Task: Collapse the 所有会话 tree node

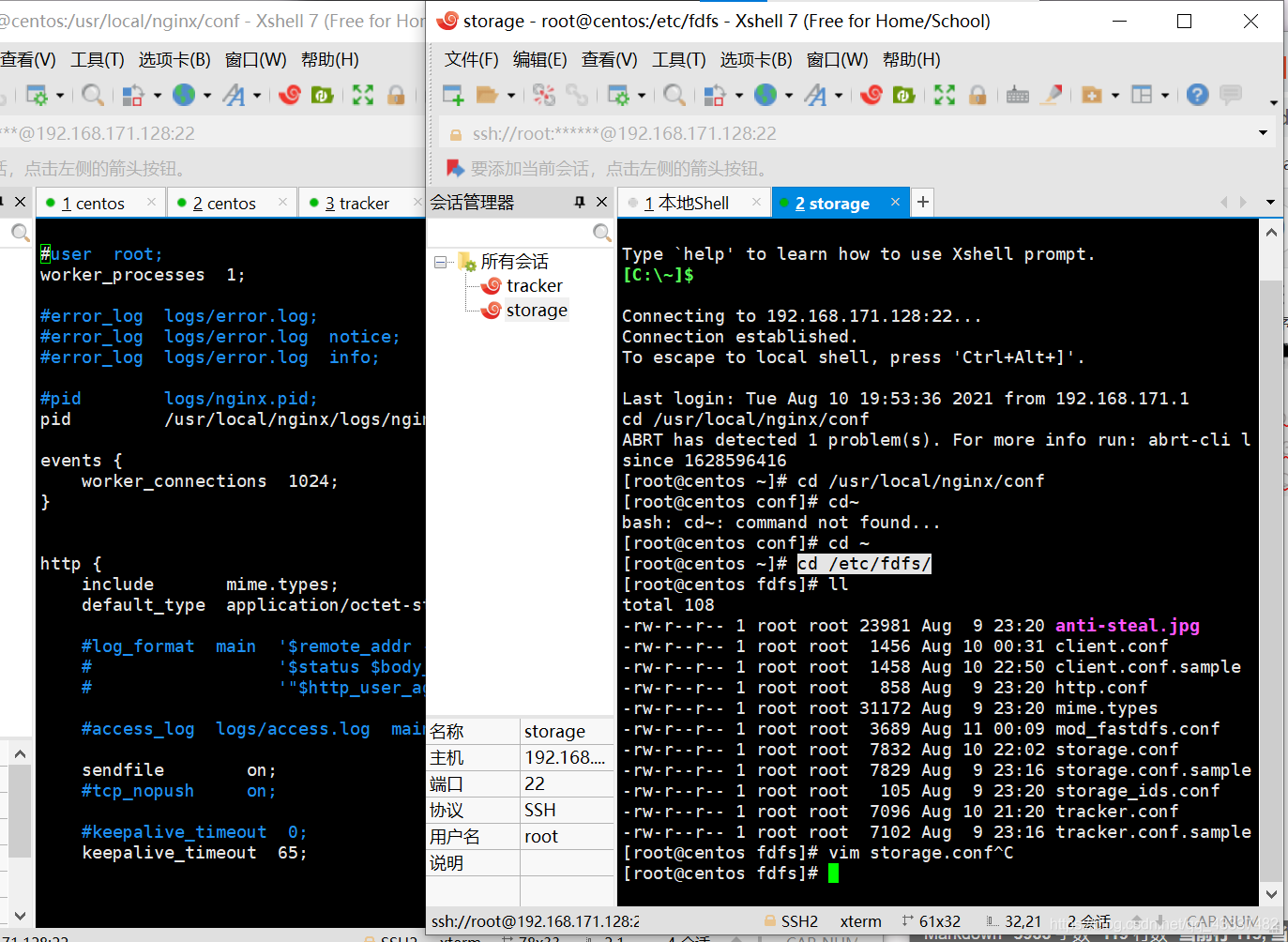Action: 440,262
